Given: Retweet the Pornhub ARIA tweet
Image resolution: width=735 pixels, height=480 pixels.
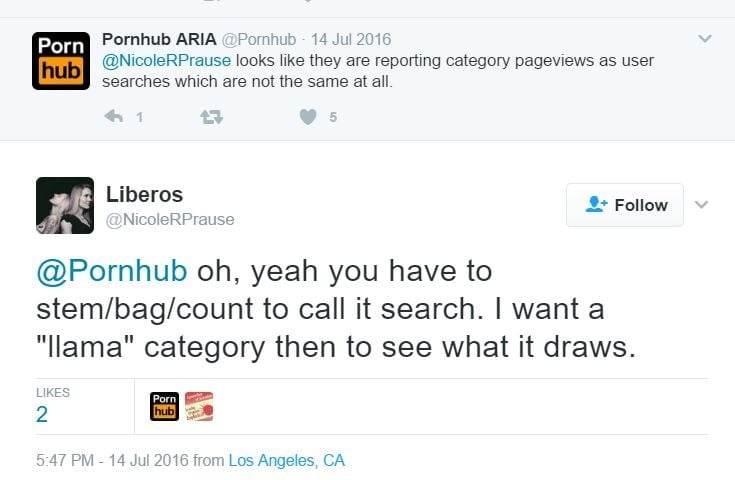Looking at the screenshot, I should click(212, 117).
